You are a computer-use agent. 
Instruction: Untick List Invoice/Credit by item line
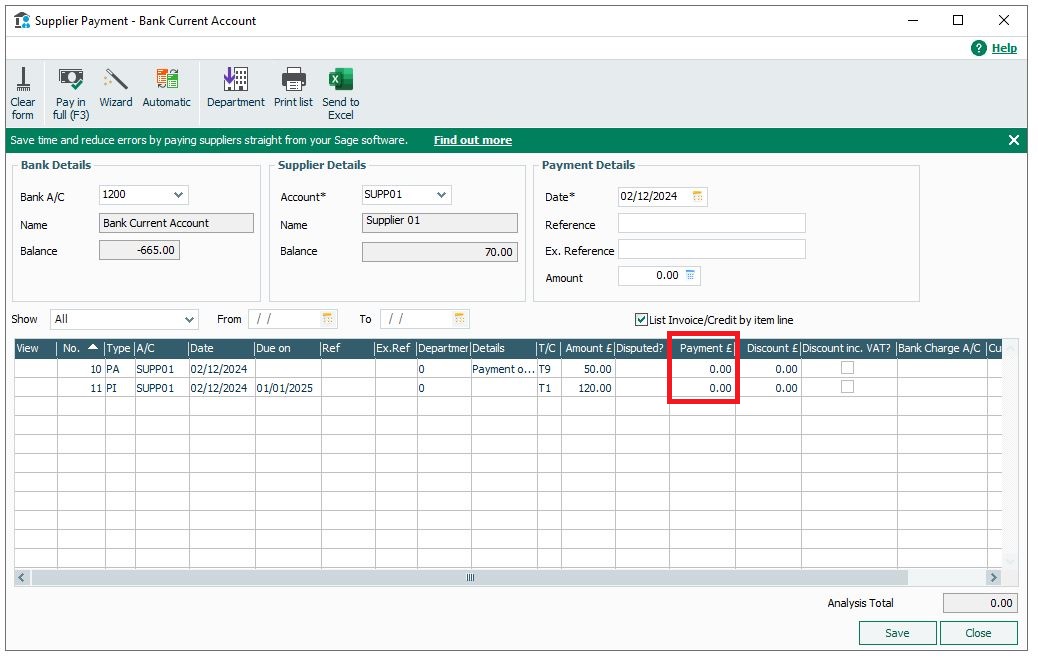tap(641, 320)
